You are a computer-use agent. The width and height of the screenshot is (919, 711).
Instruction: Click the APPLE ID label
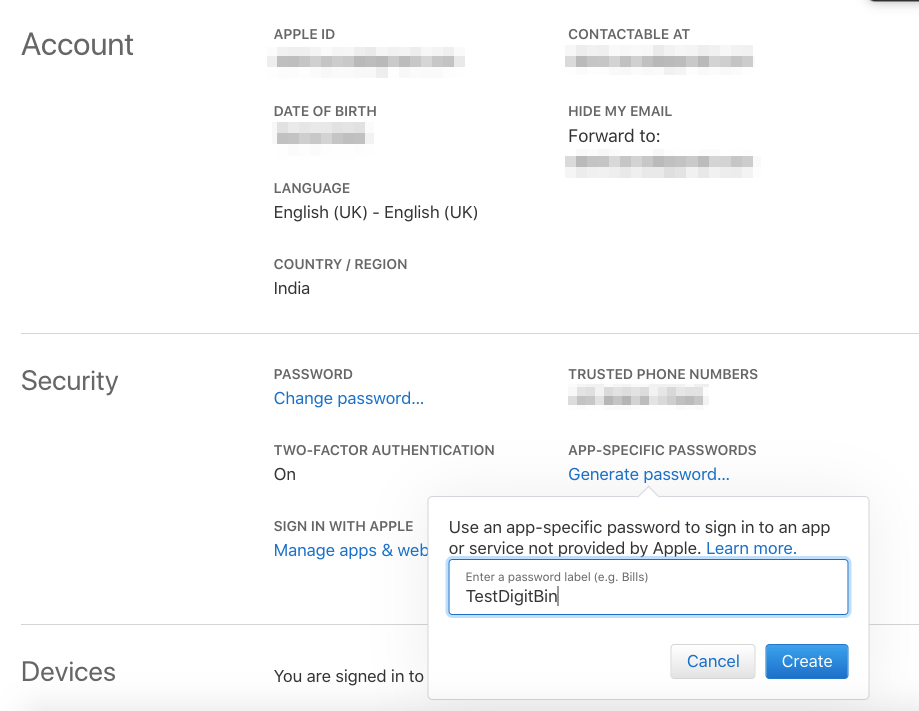tap(304, 35)
